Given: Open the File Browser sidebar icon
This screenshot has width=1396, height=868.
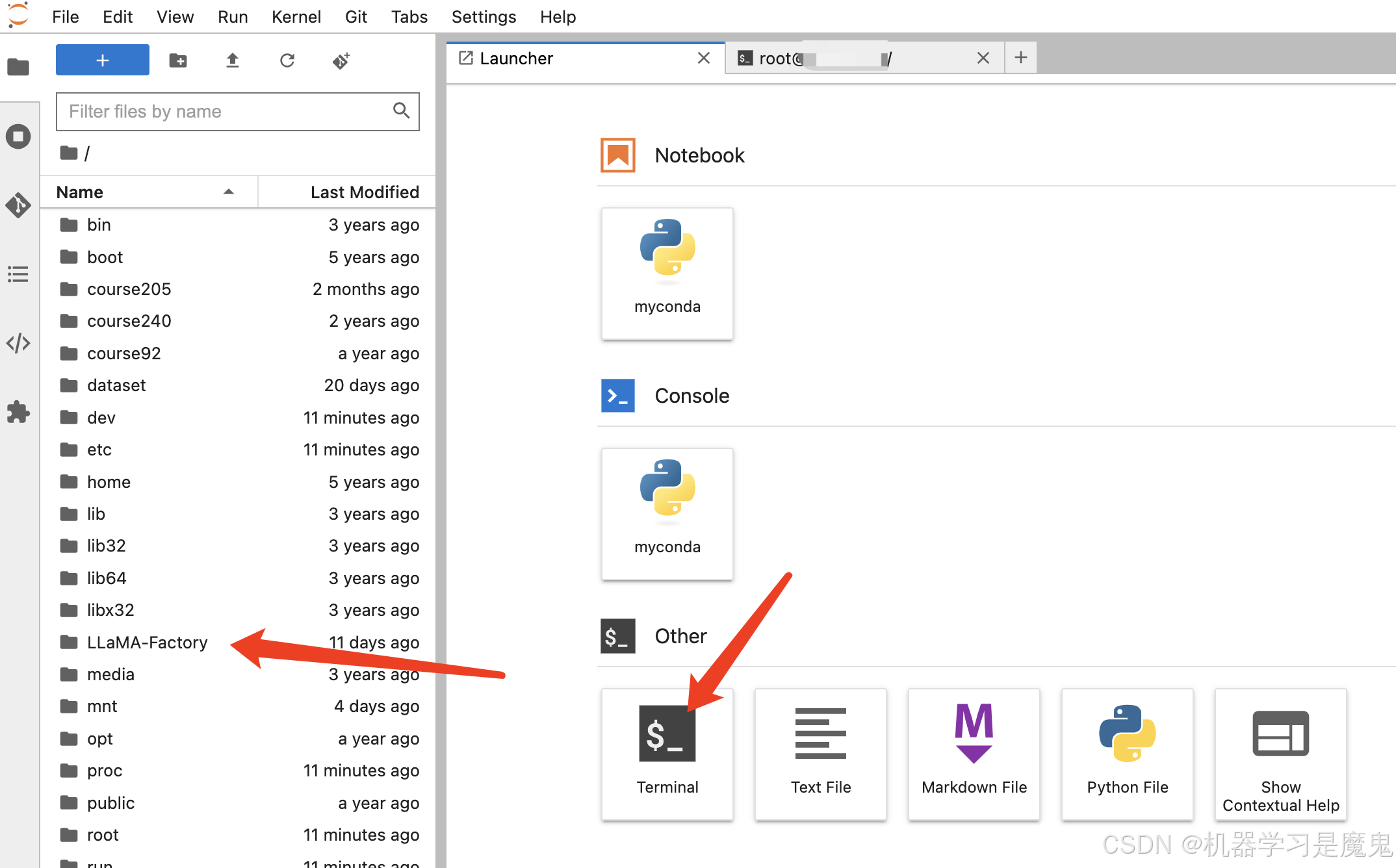Looking at the screenshot, I should (18, 67).
